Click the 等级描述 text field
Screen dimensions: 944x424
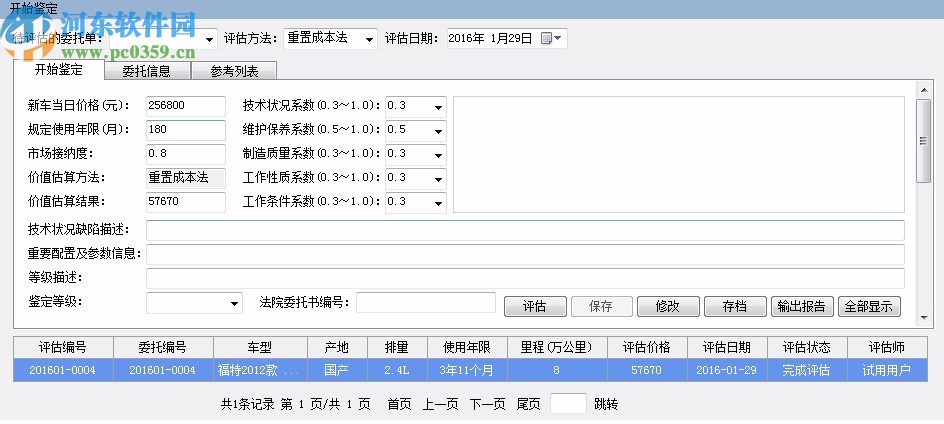click(x=525, y=278)
